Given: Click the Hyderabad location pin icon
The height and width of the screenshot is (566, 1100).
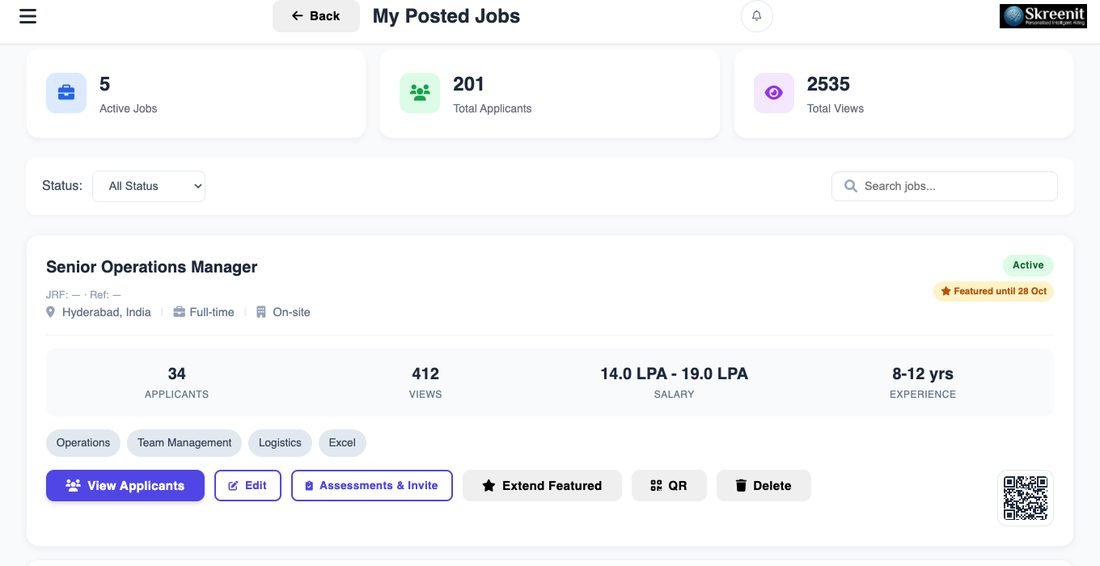Looking at the screenshot, I should click(x=51, y=312).
